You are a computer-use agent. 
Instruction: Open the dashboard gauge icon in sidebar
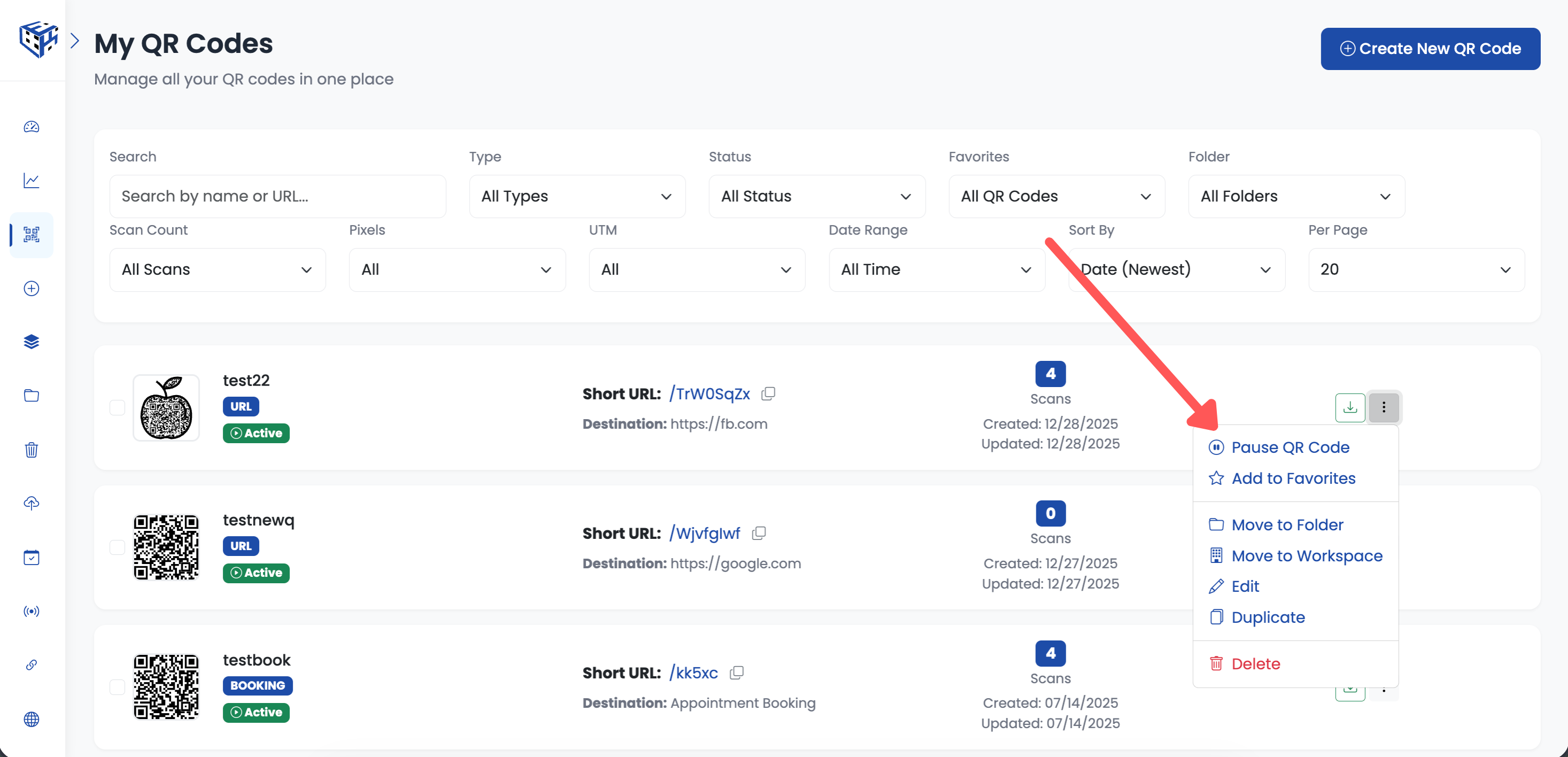32,127
